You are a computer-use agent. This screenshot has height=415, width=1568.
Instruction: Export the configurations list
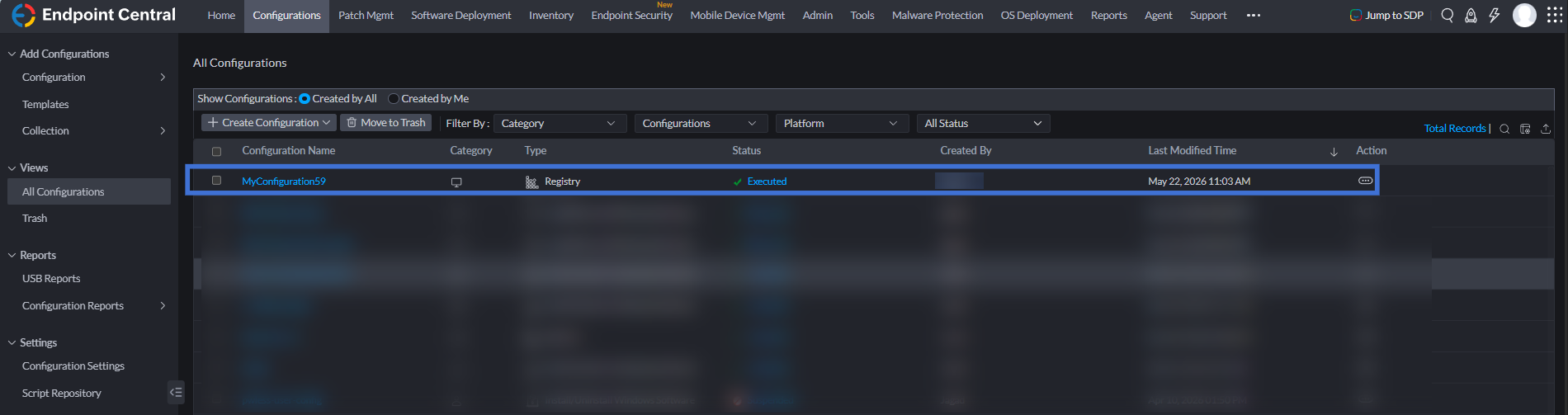pos(1546,129)
